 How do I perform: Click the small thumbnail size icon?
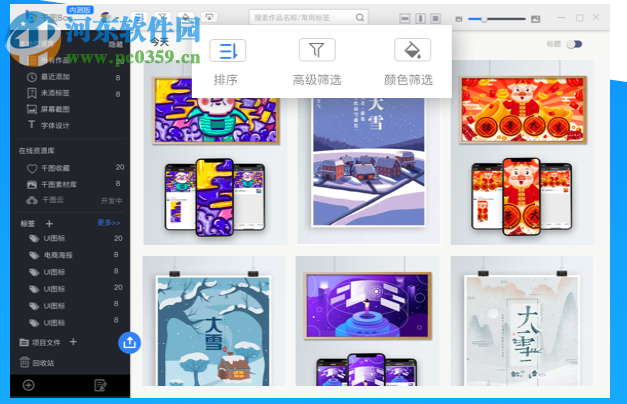(459, 19)
